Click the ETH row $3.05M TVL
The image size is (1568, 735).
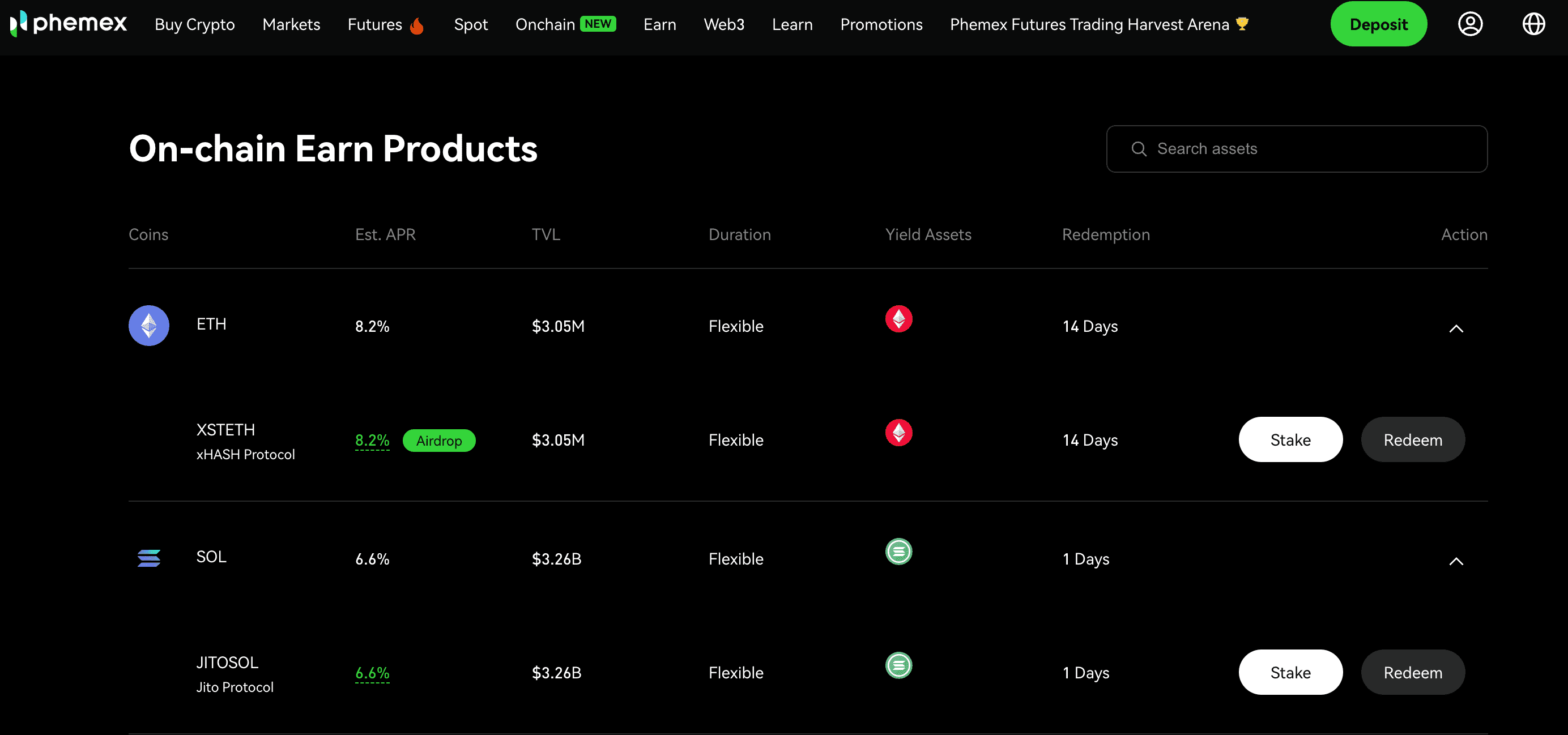(x=558, y=326)
